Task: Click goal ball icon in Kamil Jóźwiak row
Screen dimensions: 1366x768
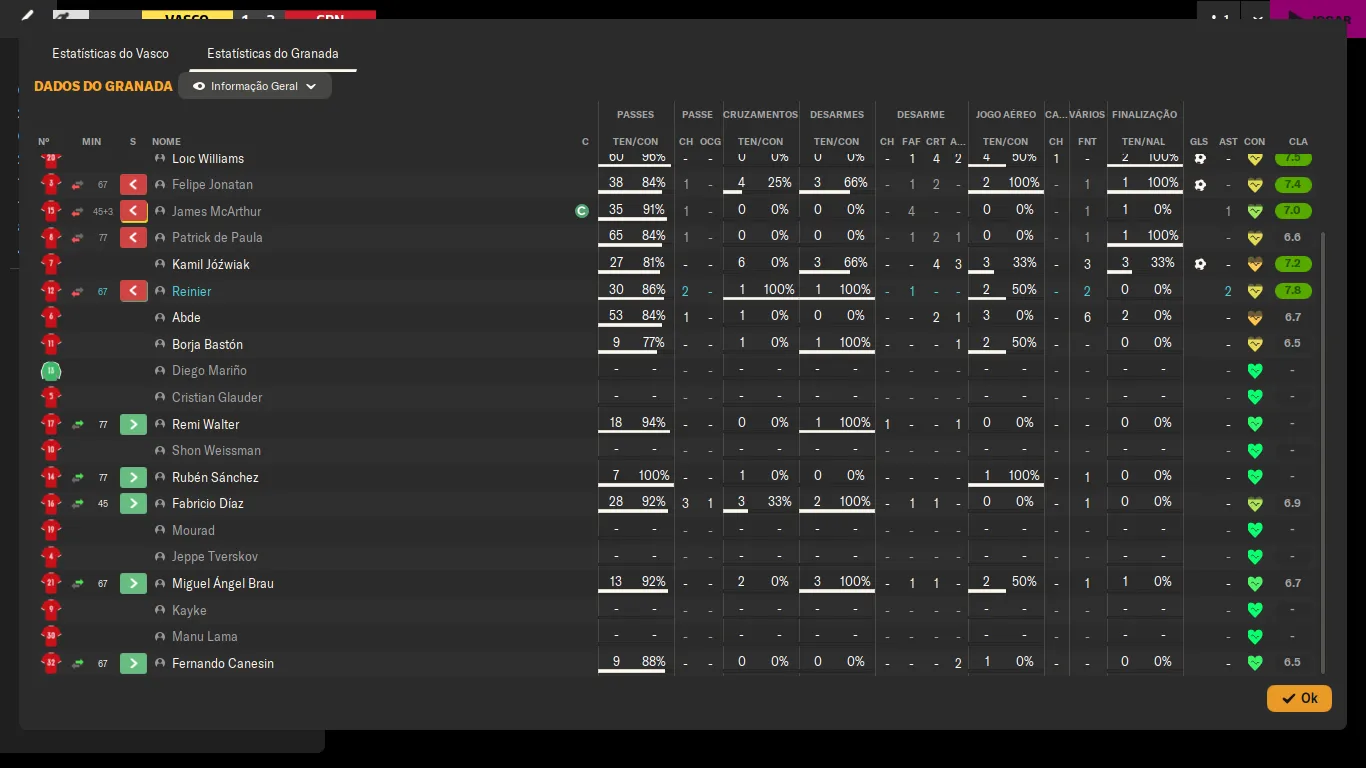Action: [x=1200, y=264]
